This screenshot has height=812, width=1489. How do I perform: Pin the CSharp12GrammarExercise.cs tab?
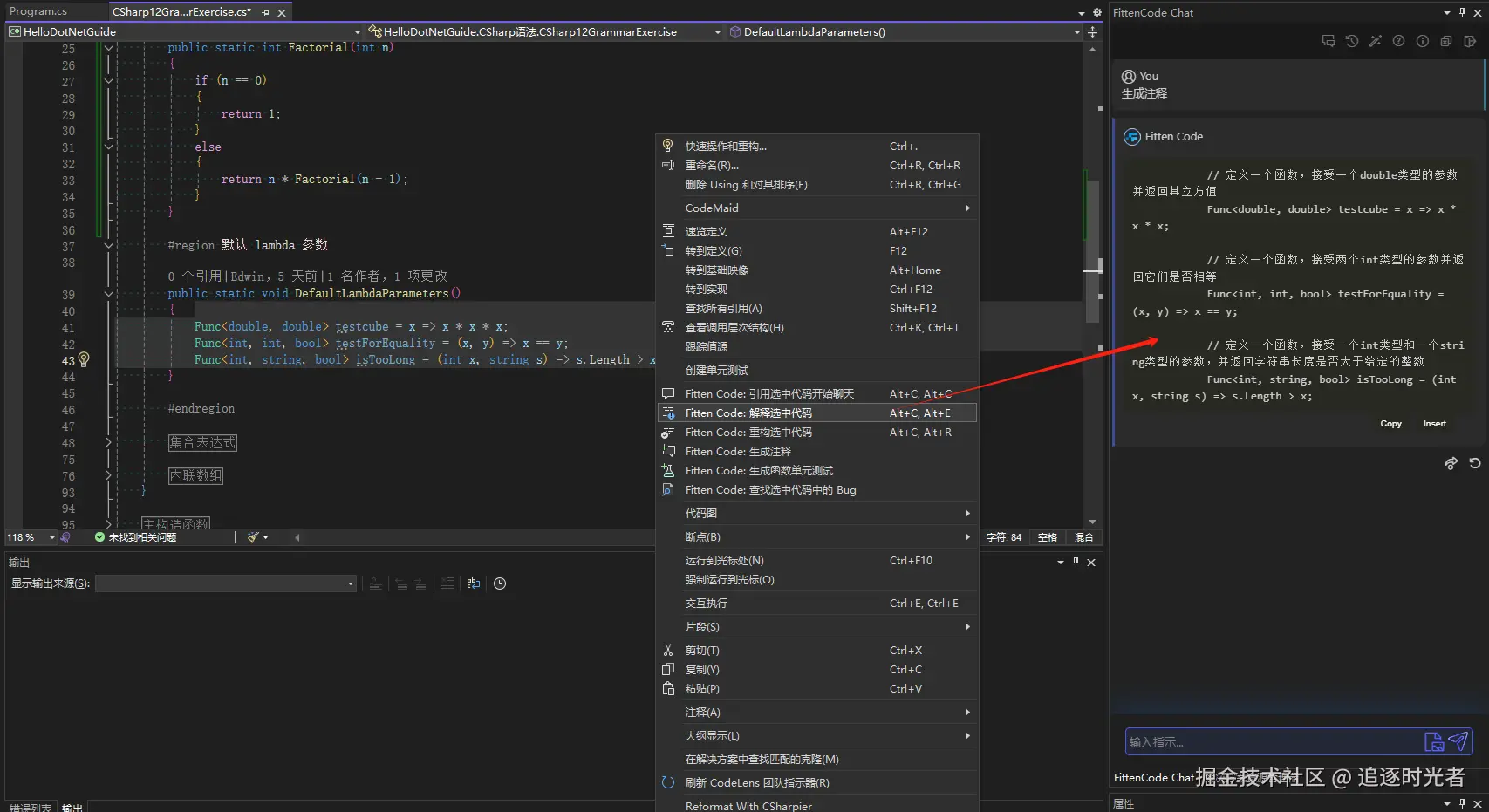click(x=265, y=12)
